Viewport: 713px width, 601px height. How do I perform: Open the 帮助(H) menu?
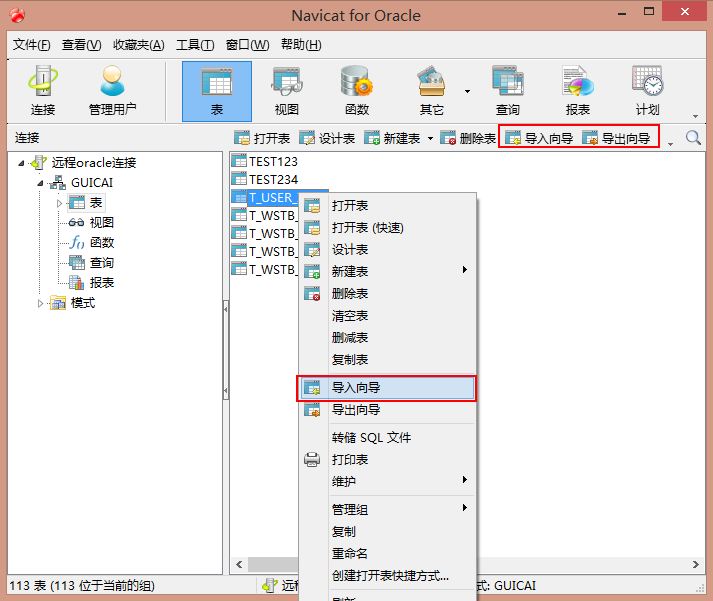click(x=301, y=45)
